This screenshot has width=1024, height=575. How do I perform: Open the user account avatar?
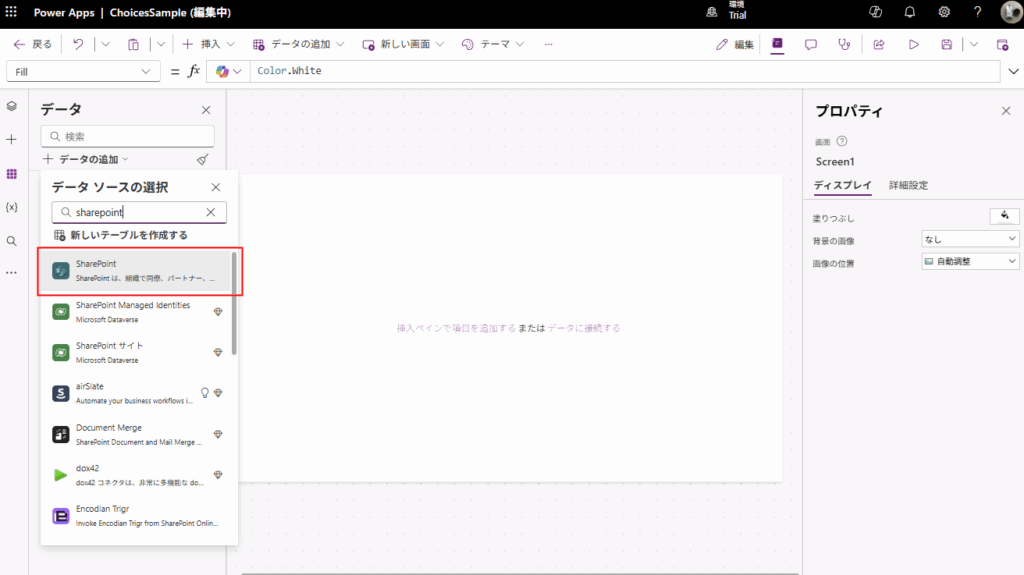click(1012, 12)
